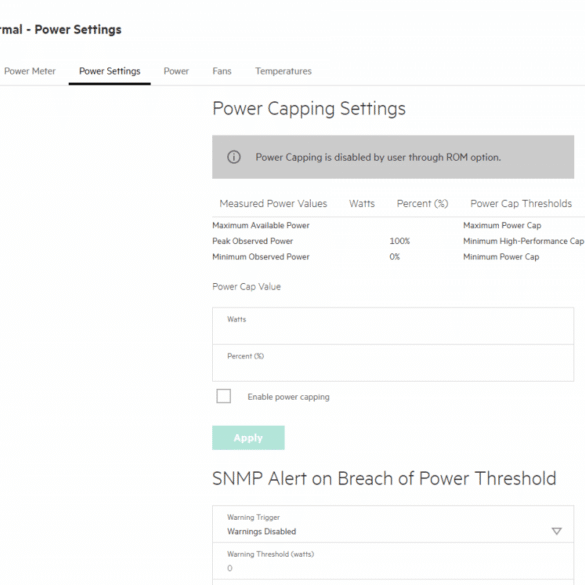Screen dimensions: 585x585
Task: Click the Percent (%) column header
Action: 422,203
